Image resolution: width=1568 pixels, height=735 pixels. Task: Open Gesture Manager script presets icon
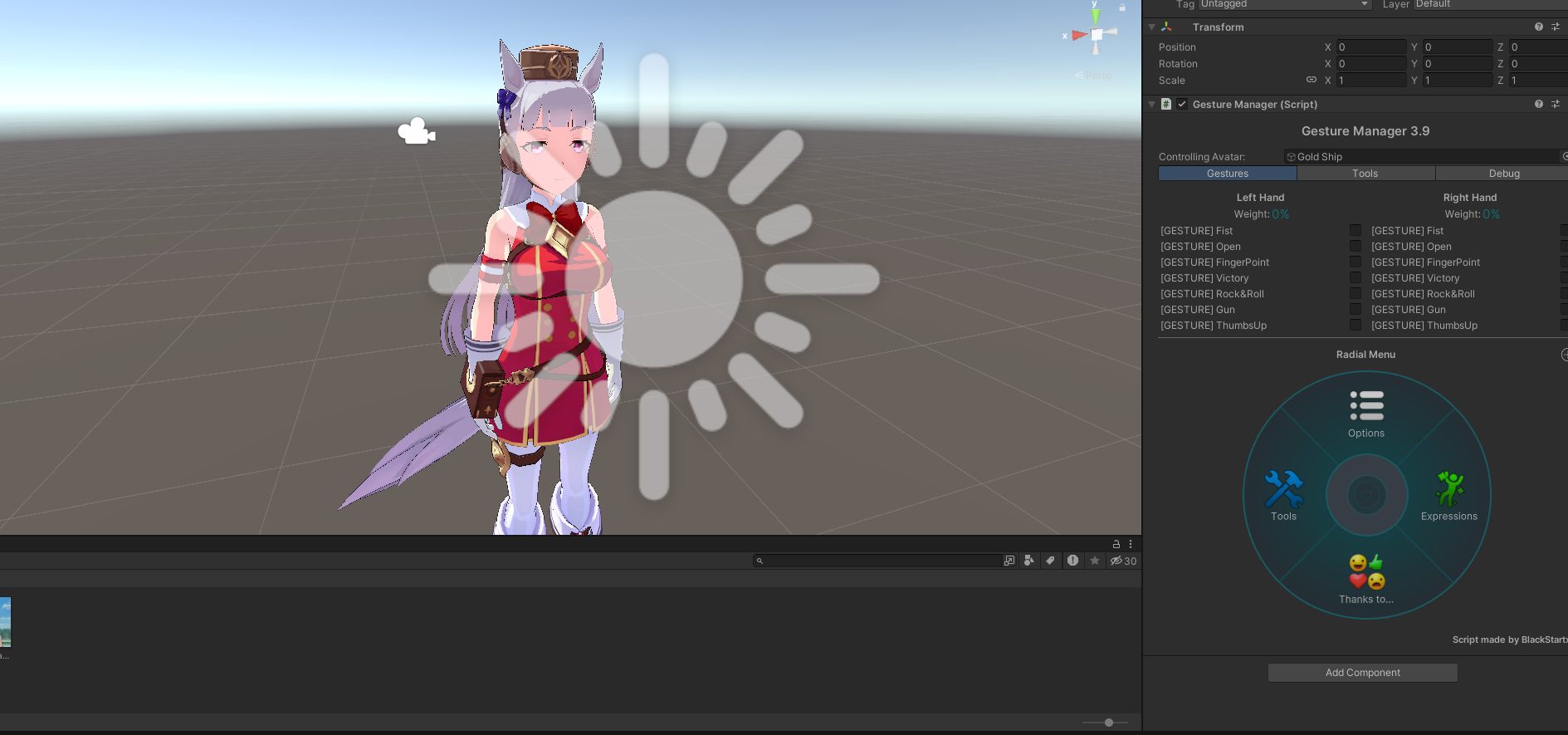click(x=1556, y=105)
